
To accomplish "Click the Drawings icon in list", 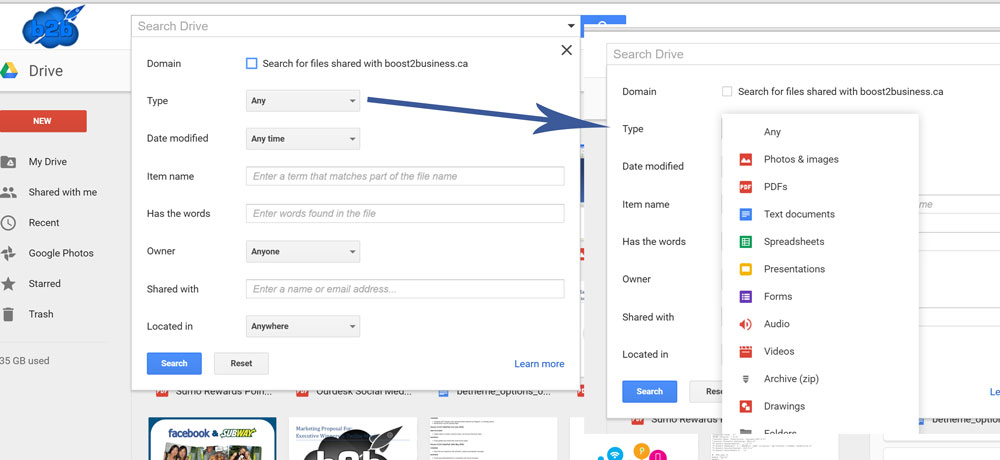I will (745, 407).
